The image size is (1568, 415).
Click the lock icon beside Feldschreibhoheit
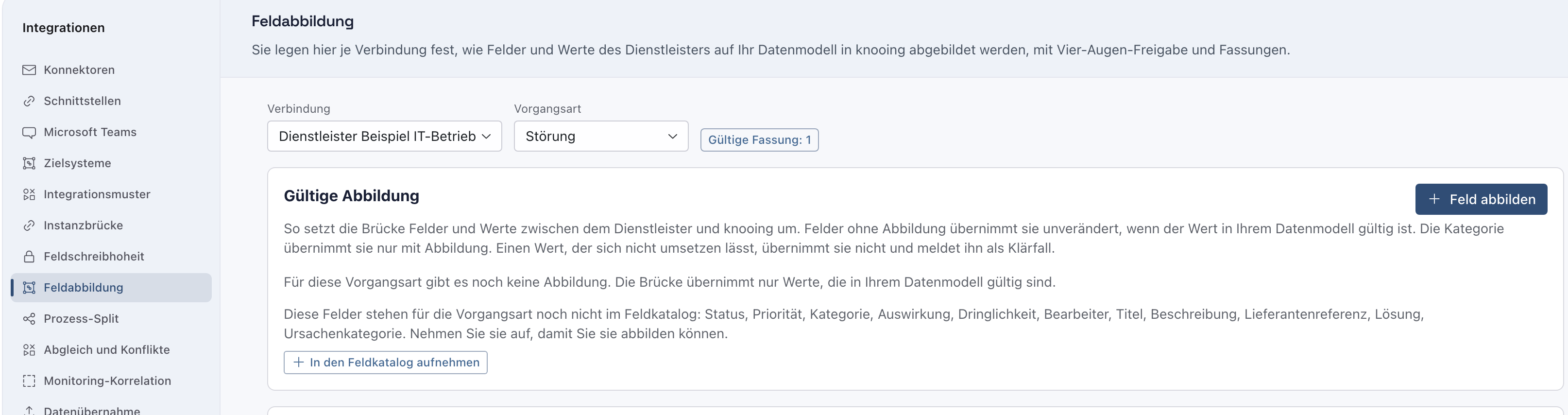[x=29, y=256]
